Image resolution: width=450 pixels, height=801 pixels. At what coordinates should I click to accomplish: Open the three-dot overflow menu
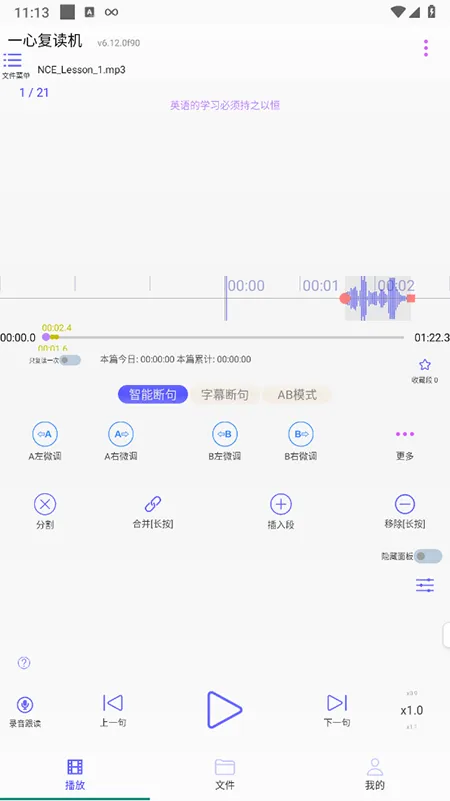426,48
